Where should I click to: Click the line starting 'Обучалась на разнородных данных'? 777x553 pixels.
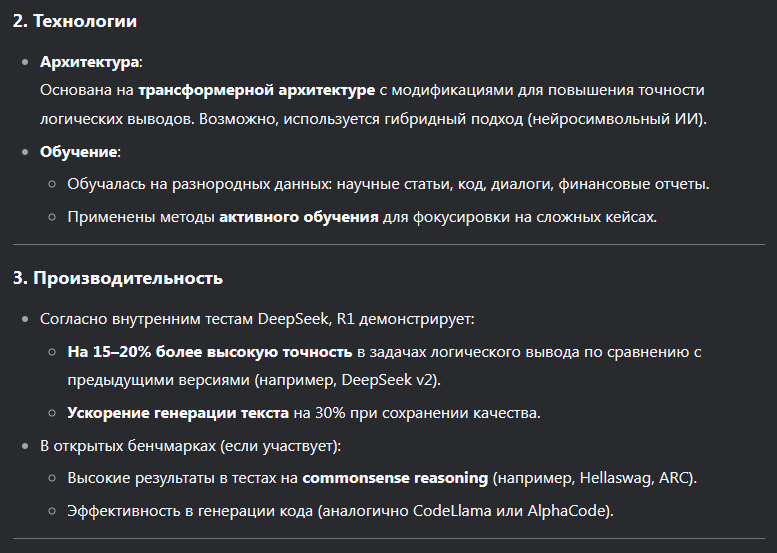(x=388, y=184)
